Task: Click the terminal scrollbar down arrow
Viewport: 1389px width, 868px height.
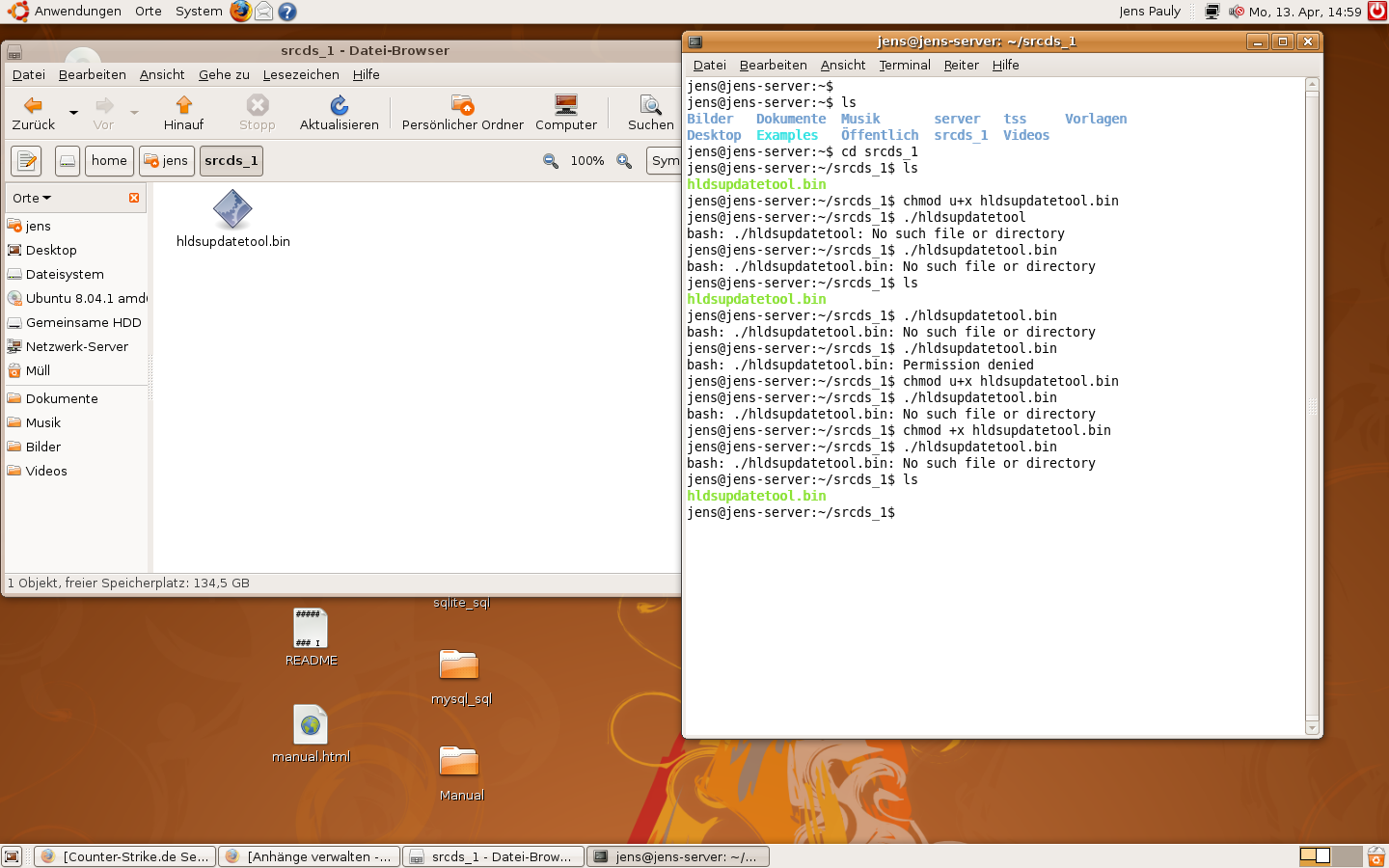Action: point(1312,728)
